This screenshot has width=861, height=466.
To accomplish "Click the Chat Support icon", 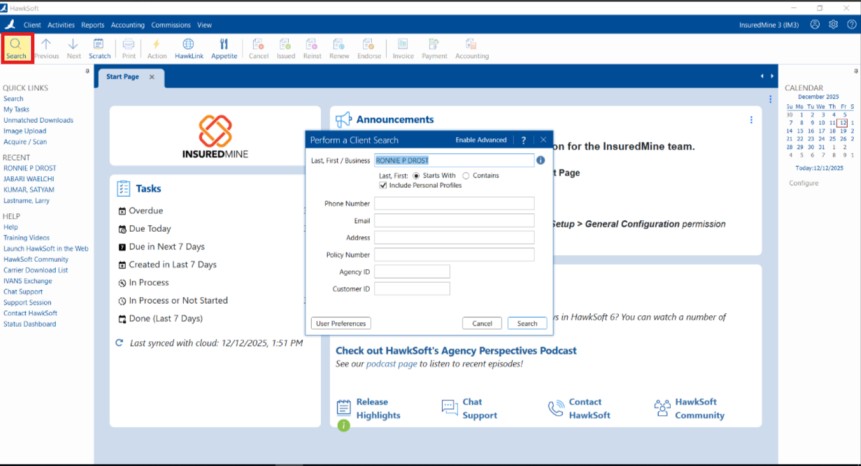I will tap(449, 408).
